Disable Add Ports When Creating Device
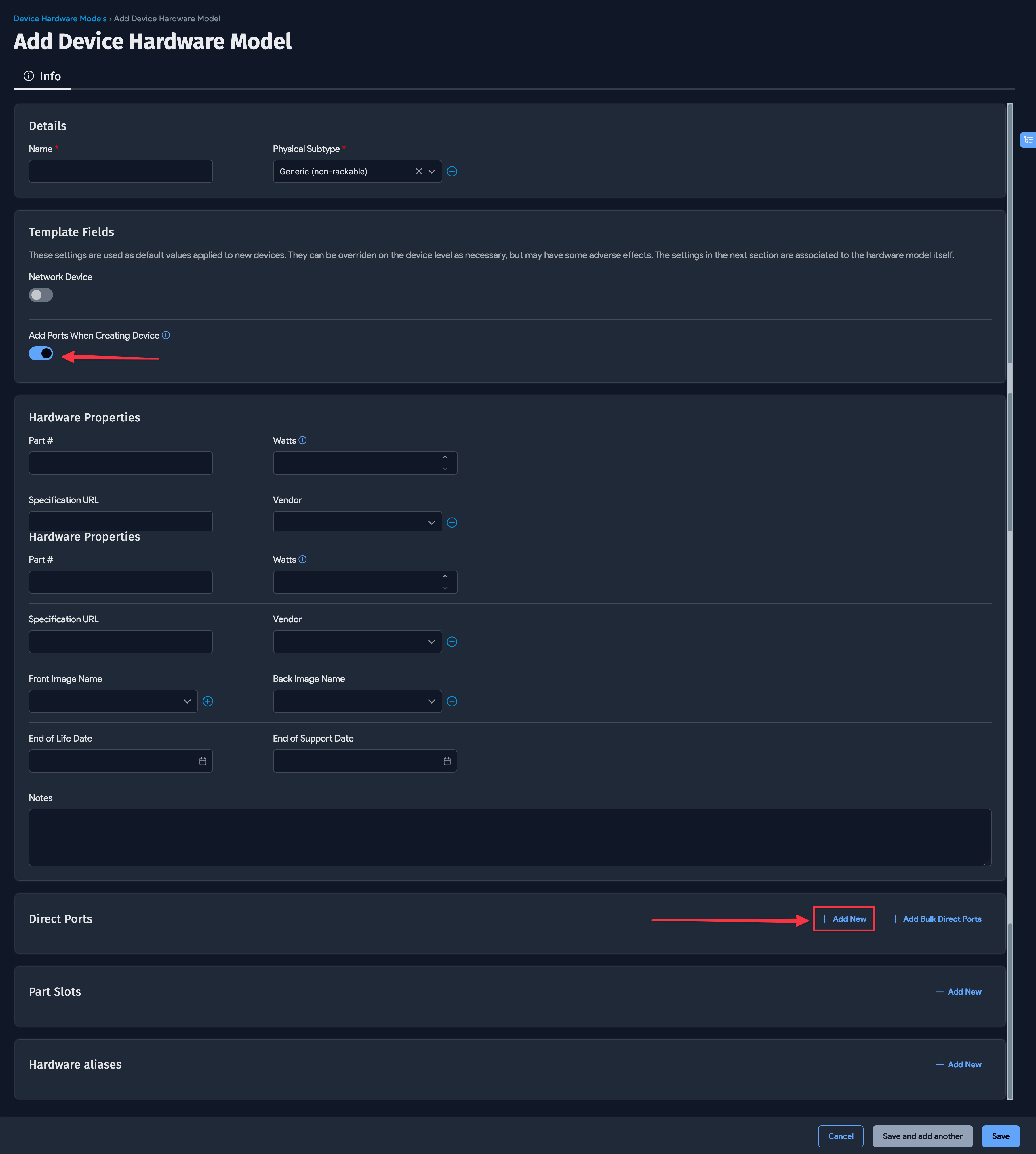Image resolution: width=1036 pixels, height=1154 pixels. 40,353
